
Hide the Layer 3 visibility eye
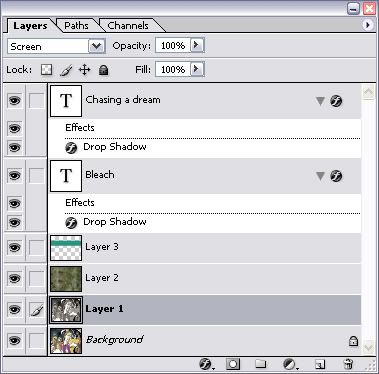pyautogui.click(x=14, y=247)
